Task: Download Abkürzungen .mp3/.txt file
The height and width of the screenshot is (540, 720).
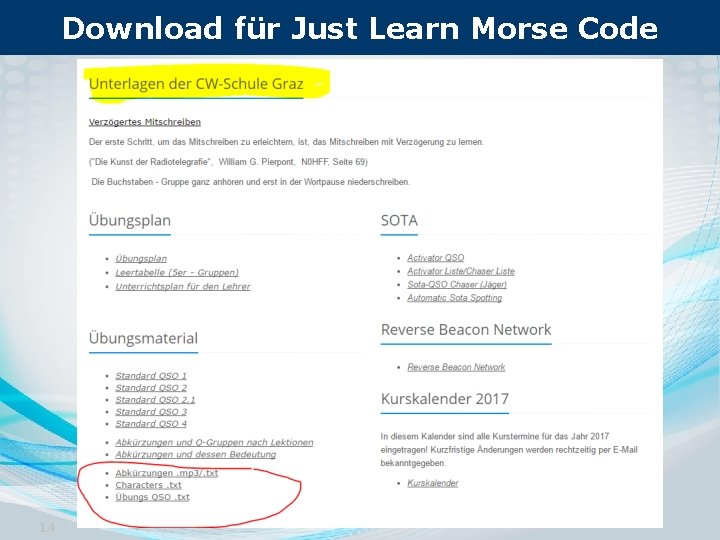Action: point(166,473)
